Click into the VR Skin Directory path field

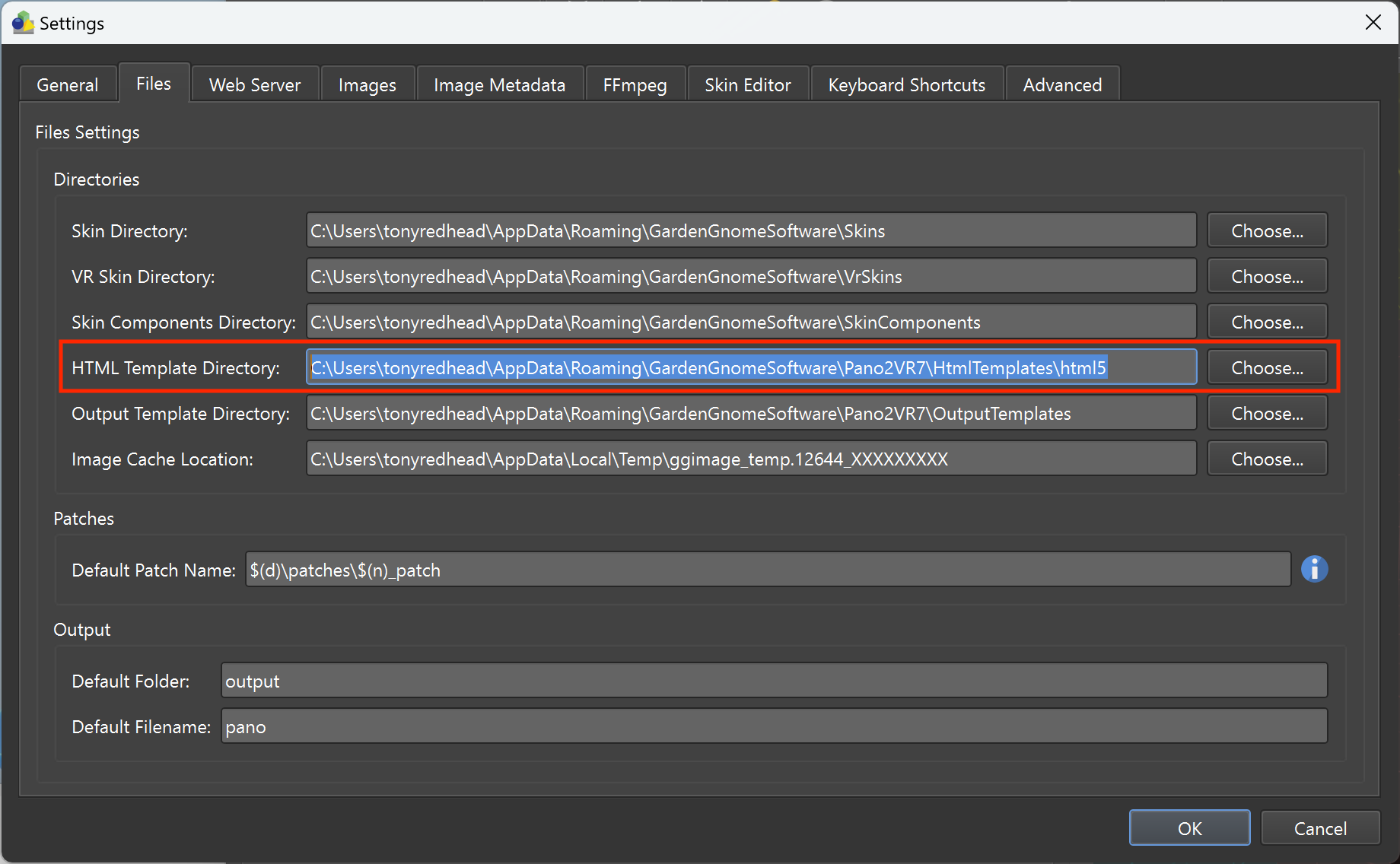[752, 276]
